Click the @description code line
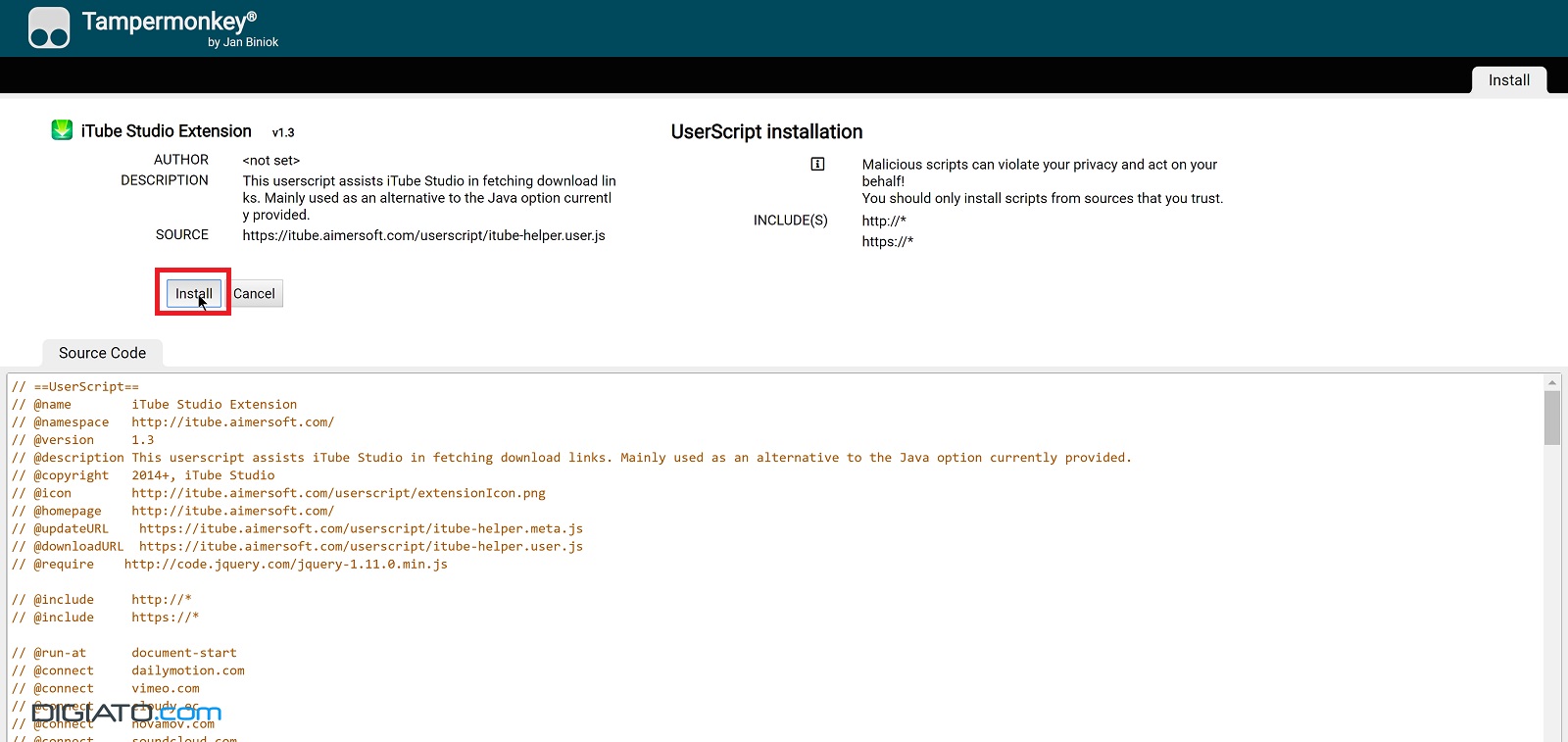The height and width of the screenshot is (742, 1568). [571, 457]
